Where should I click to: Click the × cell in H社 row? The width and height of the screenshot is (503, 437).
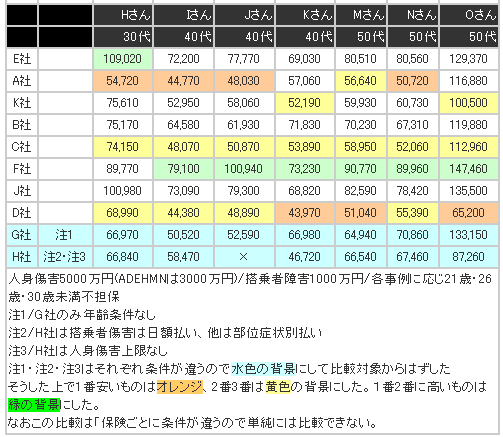[x=244, y=257]
